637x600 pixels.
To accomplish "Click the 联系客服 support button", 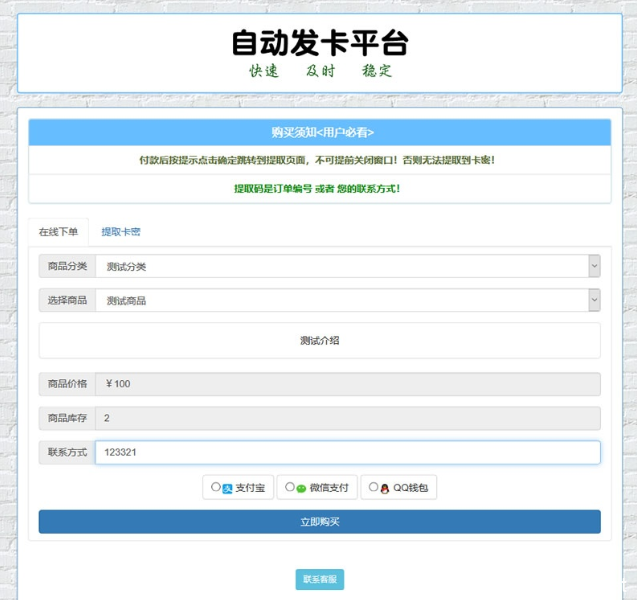I will pyautogui.click(x=320, y=579).
